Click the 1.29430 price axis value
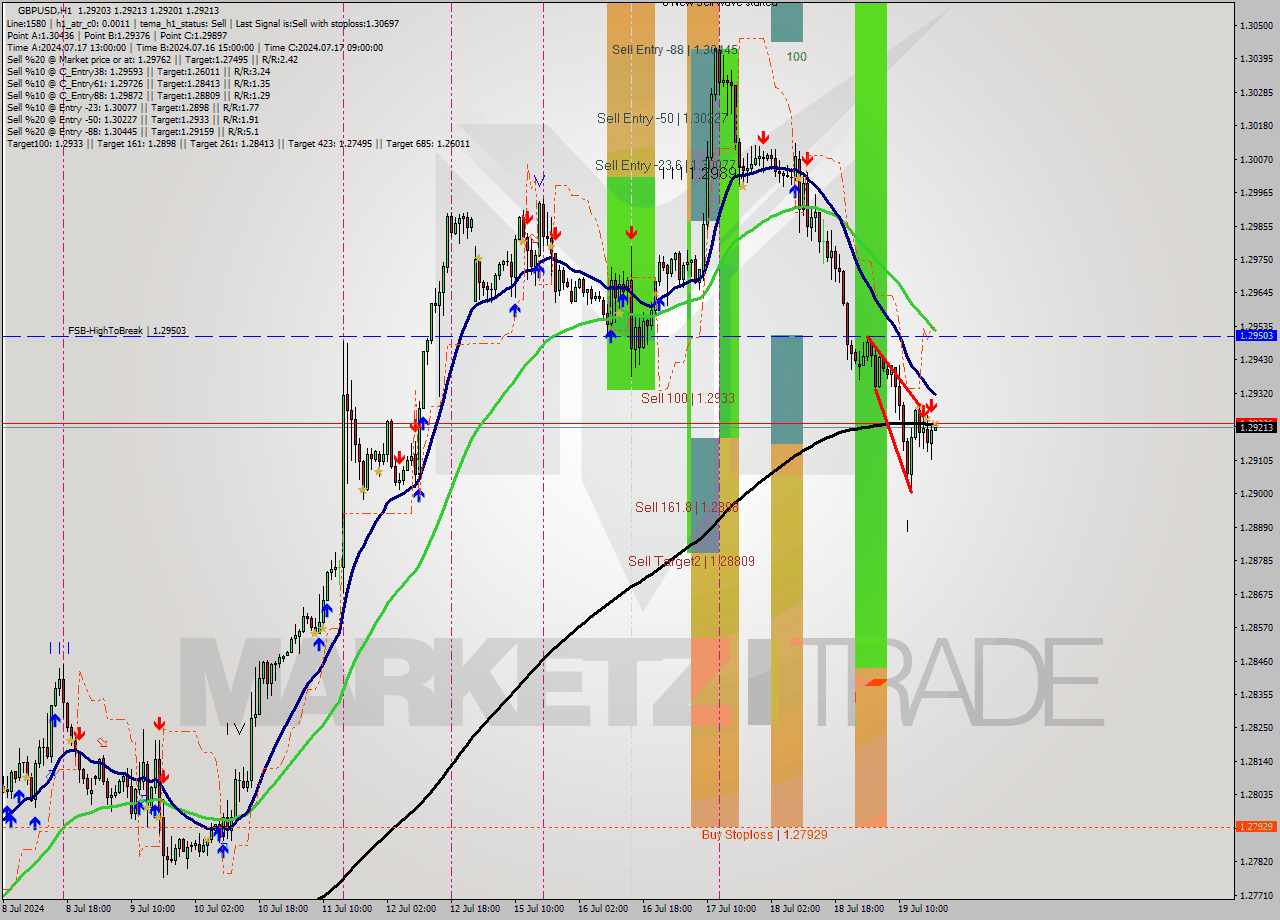 (x=1256, y=360)
